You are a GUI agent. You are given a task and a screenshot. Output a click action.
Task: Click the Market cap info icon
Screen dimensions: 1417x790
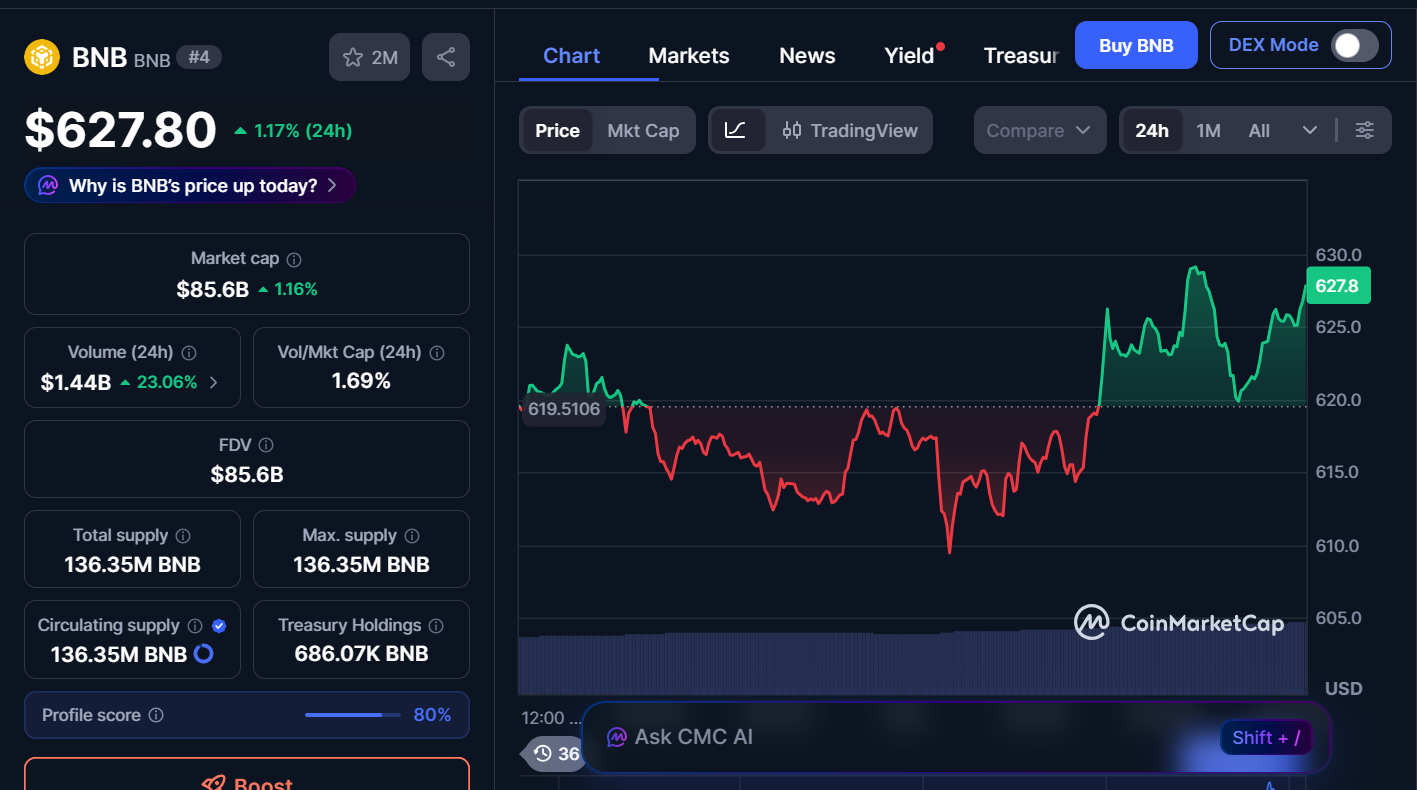point(293,258)
